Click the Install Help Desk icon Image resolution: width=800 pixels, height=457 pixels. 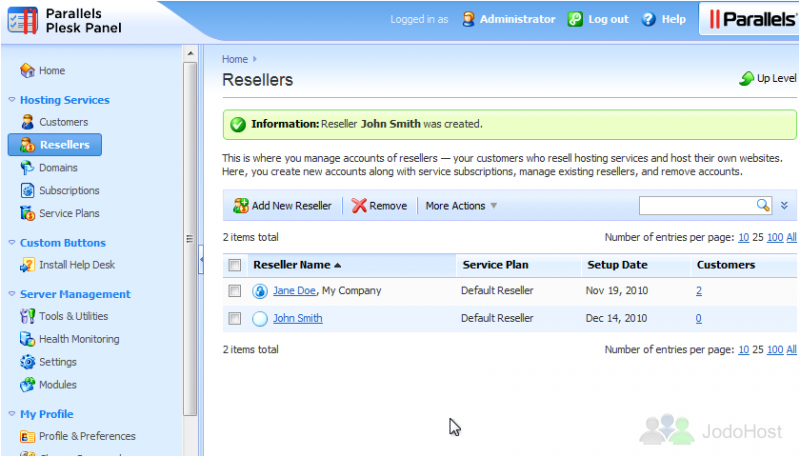(x=27, y=265)
